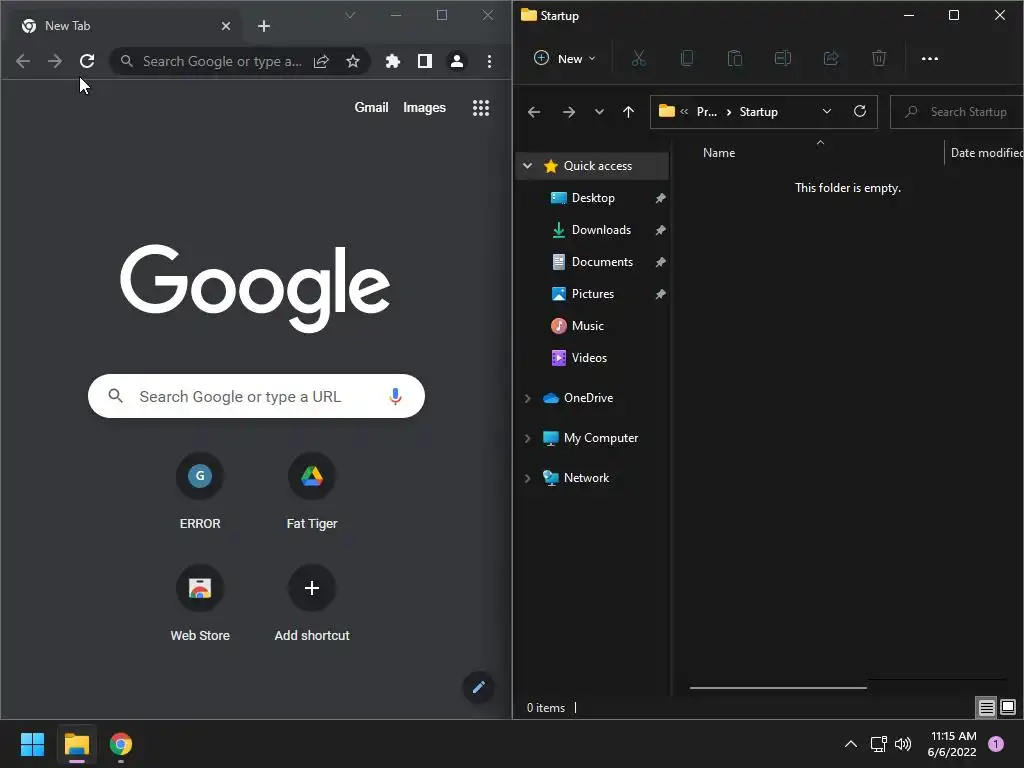Click the Startup breadcrumb segment

(x=758, y=112)
